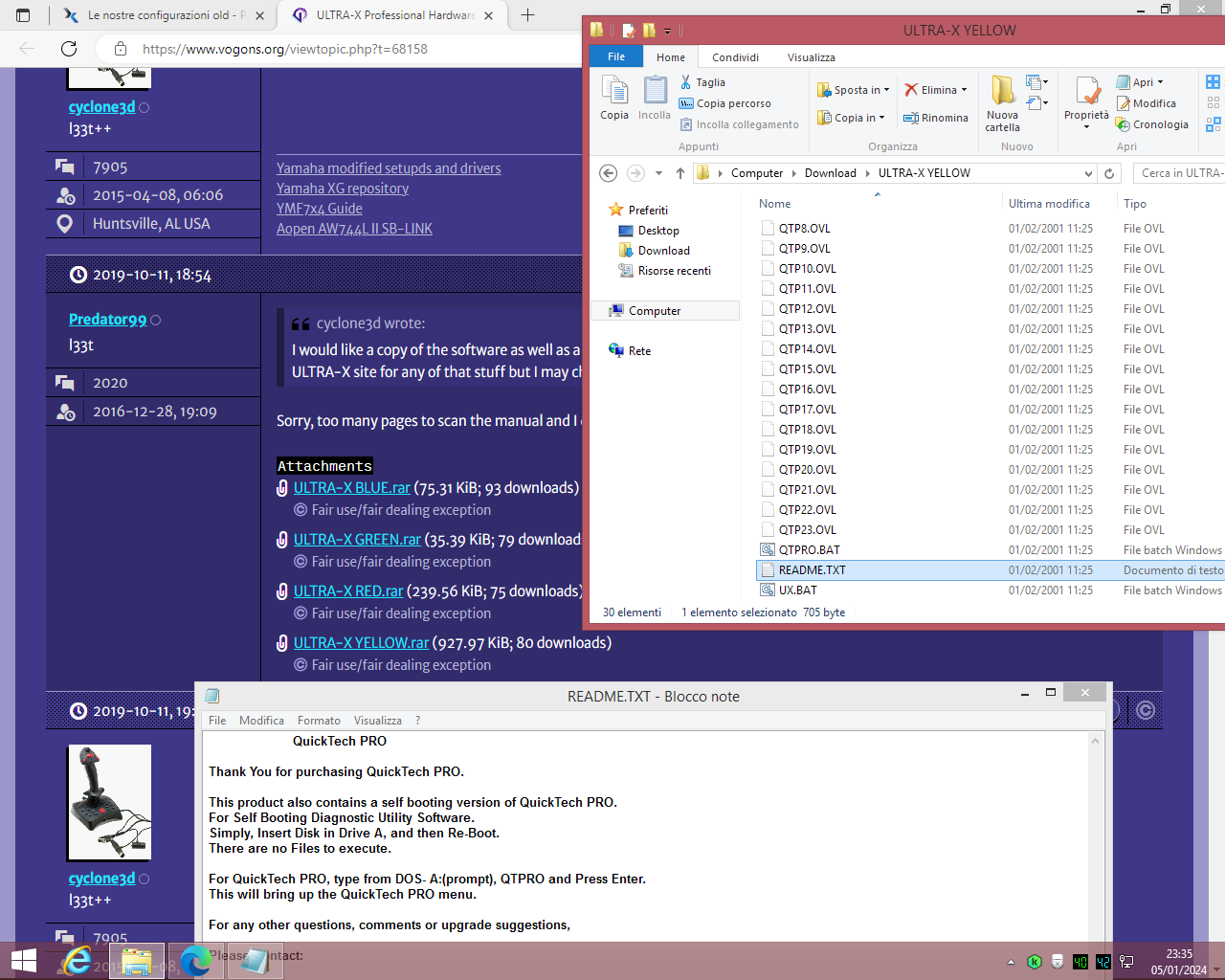The image size is (1225, 980).
Task: Open the Formato menu in Notepad
Action: click(319, 721)
